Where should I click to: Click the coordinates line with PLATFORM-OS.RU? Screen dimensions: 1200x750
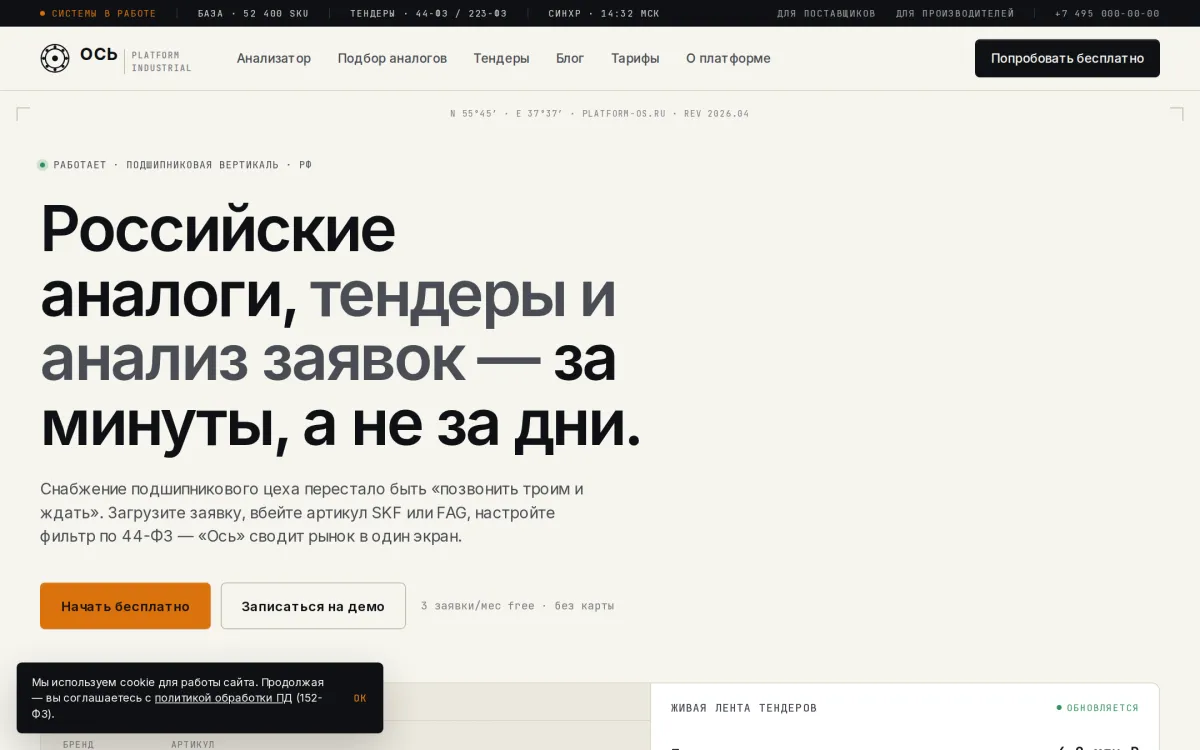(x=600, y=114)
